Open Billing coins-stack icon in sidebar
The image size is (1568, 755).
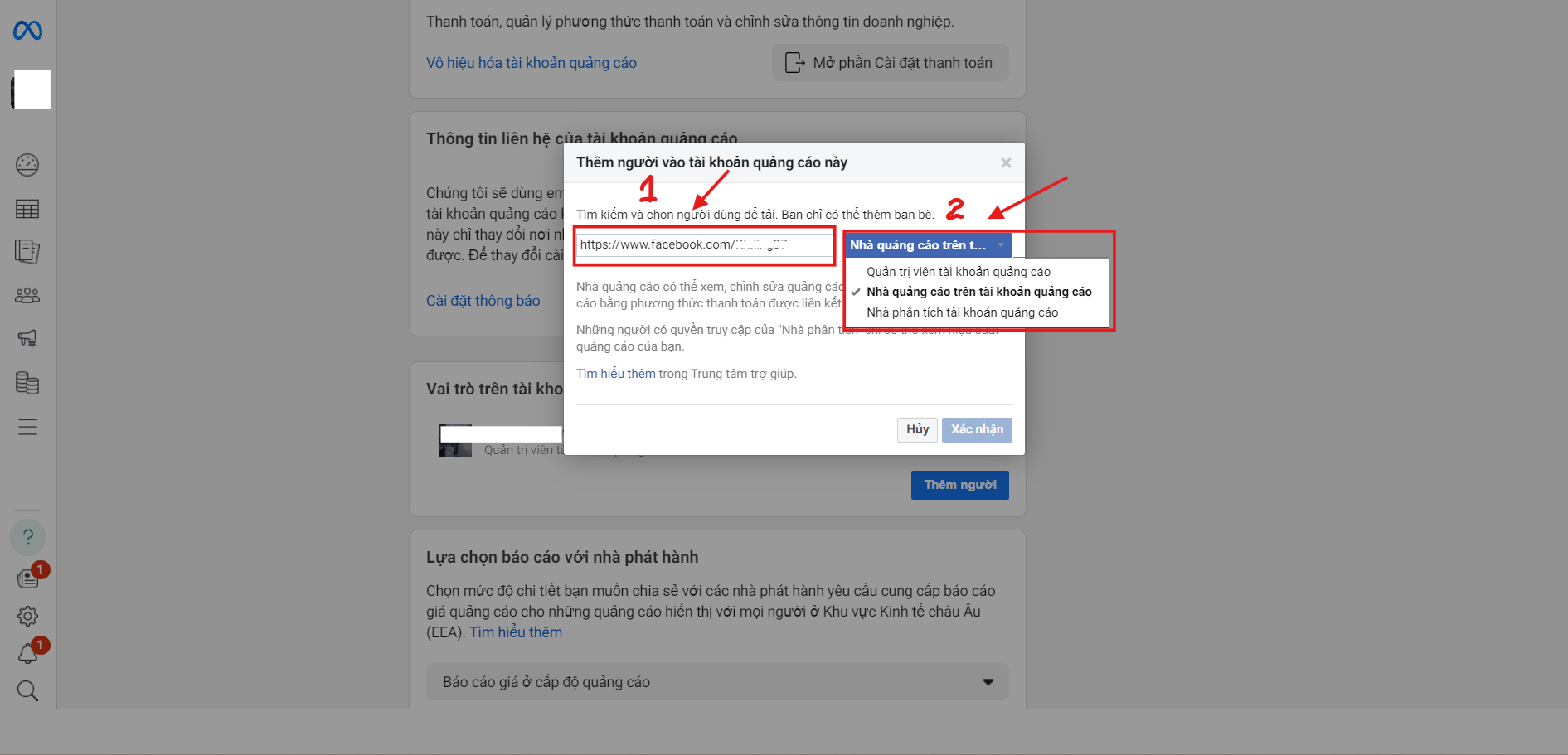click(27, 383)
